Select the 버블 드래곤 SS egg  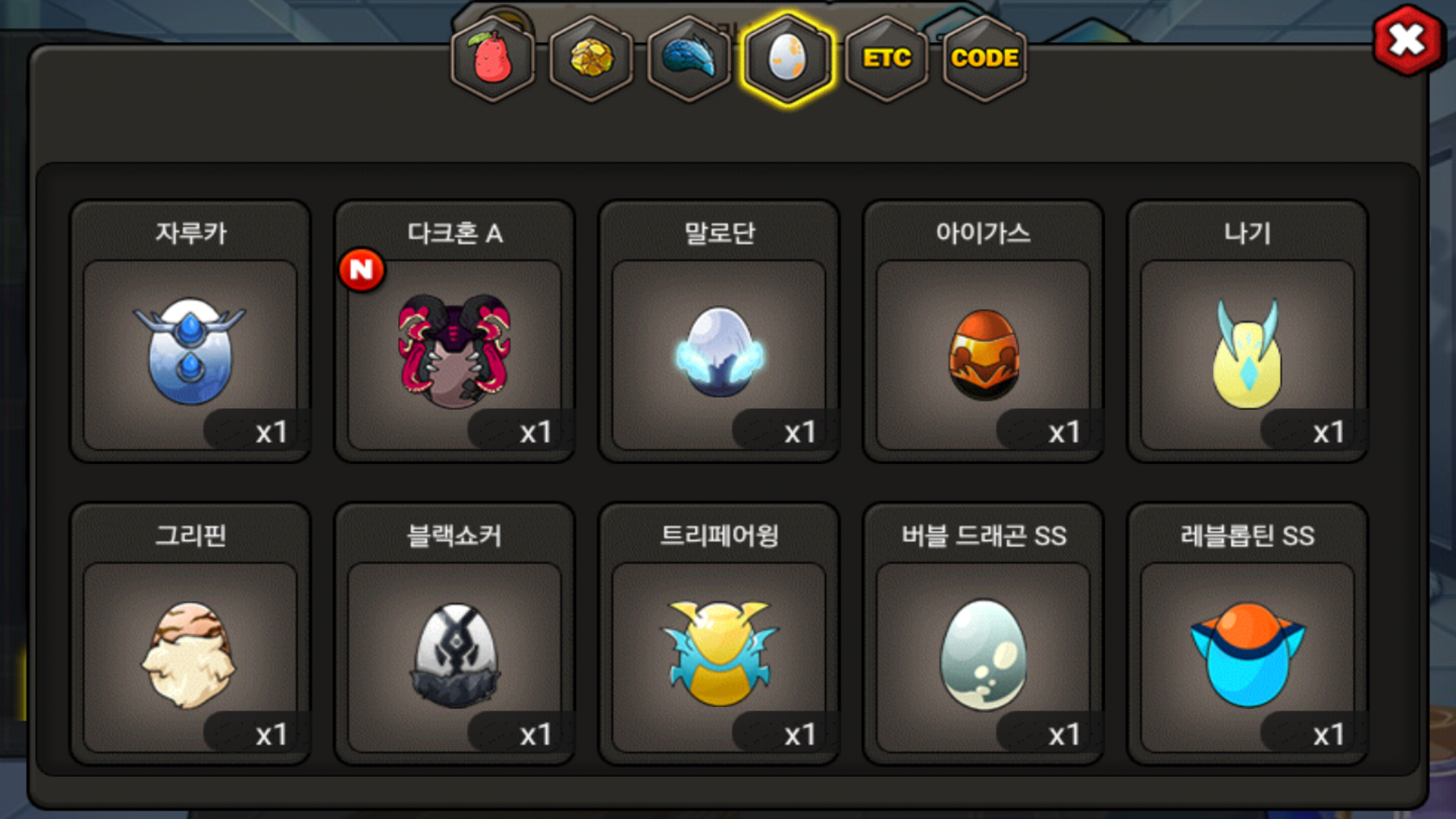984,655
